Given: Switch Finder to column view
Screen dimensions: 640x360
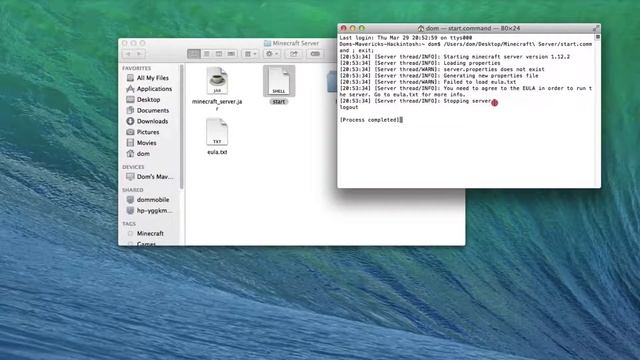Looking at the screenshot, I should [x=219, y=54].
